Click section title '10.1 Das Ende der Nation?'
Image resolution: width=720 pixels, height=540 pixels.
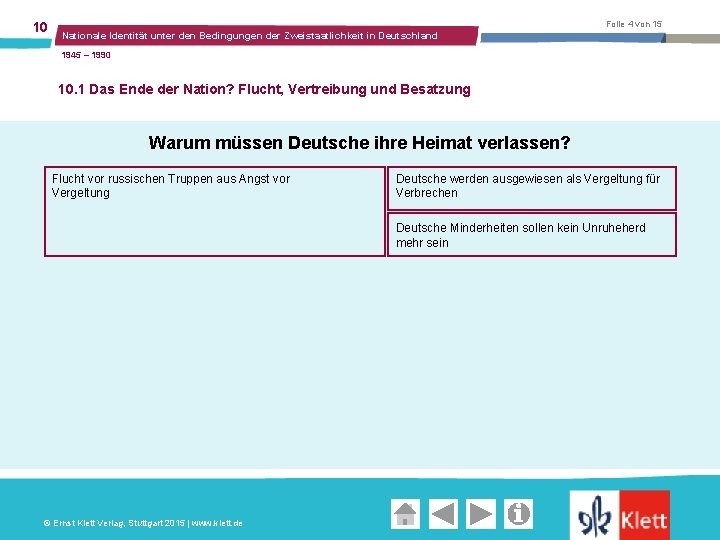coord(146,89)
